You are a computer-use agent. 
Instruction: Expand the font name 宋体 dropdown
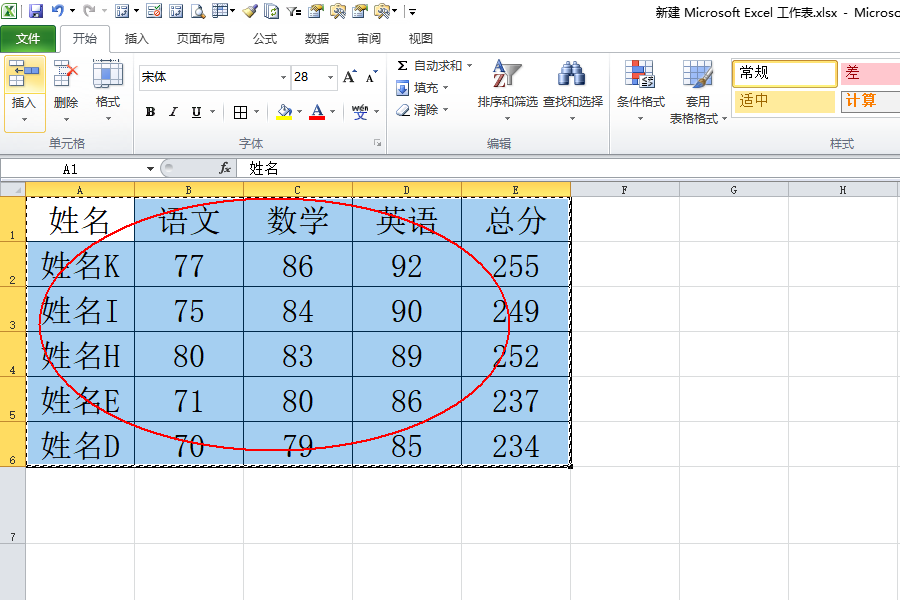[x=283, y=77]
